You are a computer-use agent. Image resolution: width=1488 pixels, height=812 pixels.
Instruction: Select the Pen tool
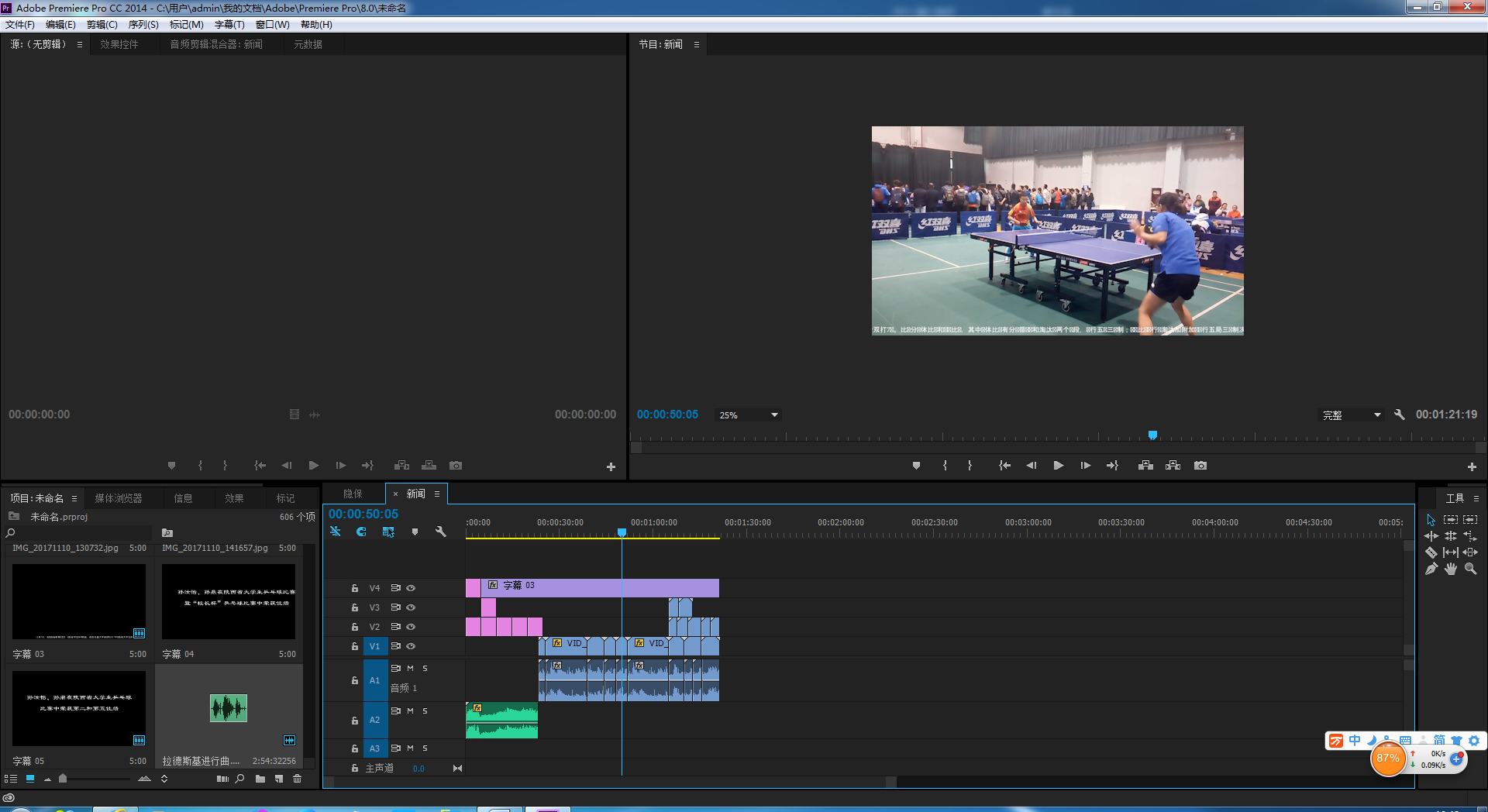(1431, 569)
